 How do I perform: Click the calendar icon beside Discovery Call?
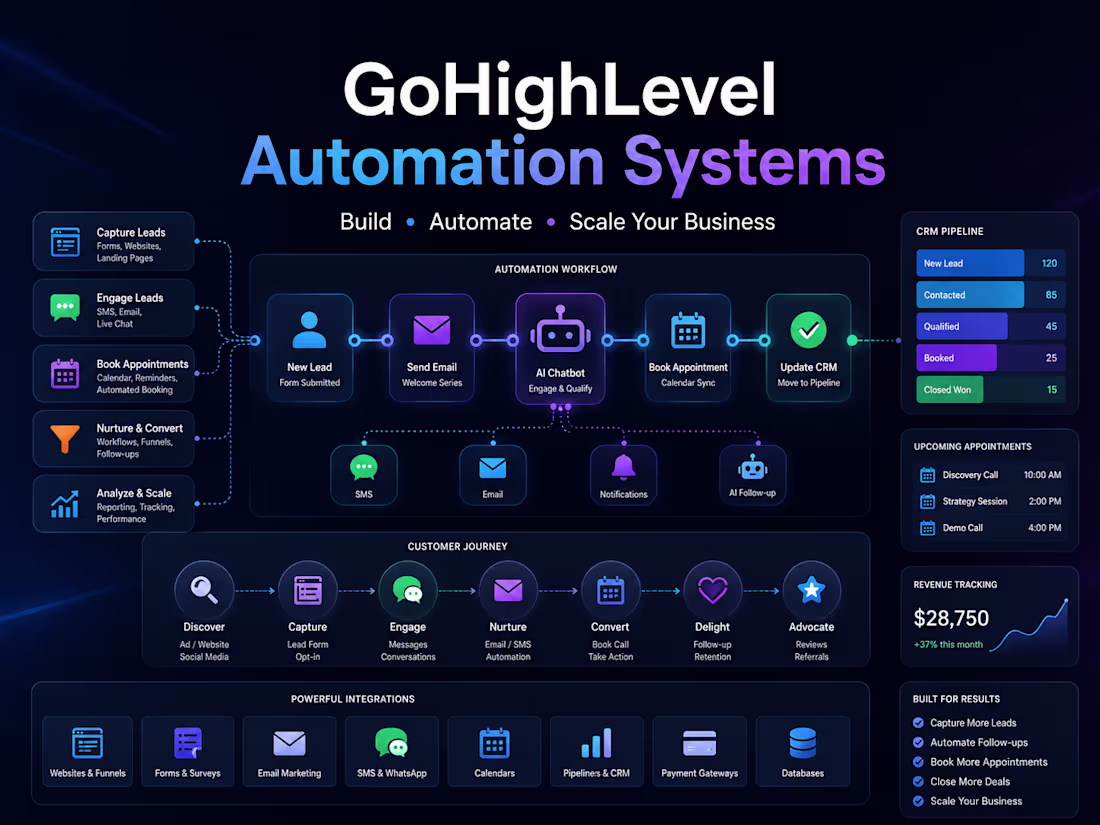coord(927,475)
